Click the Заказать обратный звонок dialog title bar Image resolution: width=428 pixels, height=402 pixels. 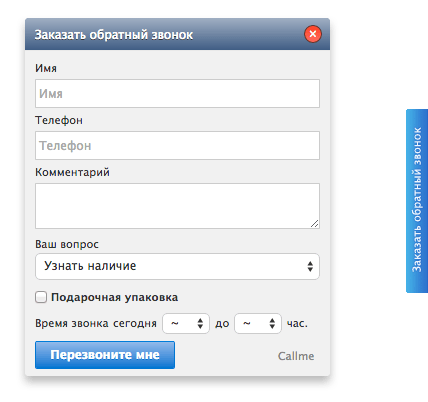[x=177, y=34]
